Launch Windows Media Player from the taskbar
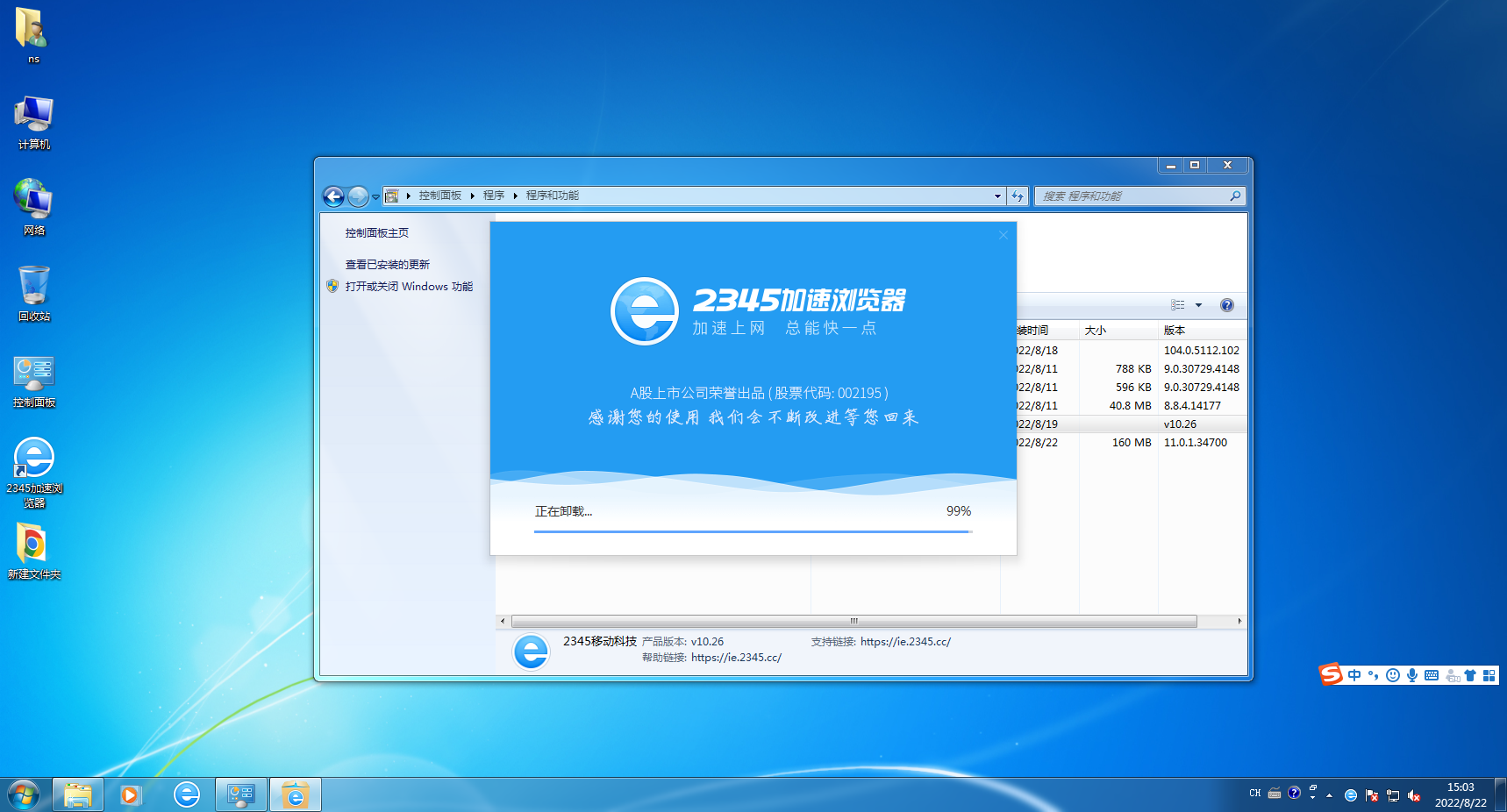Image resolution: width=1507 pixels, height=812 pixels. (x=131, y=794)
